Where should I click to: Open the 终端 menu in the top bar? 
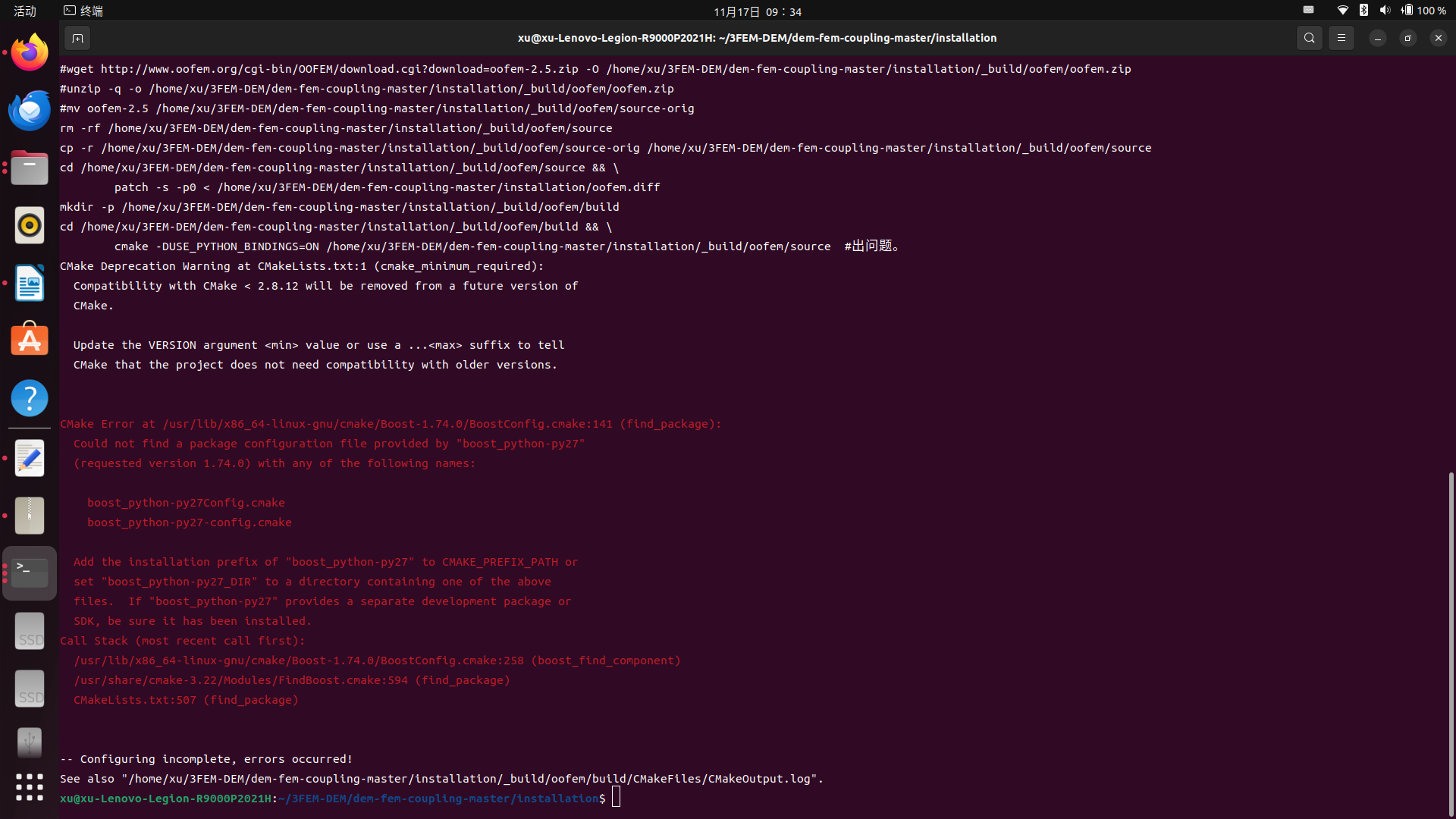coord(82,11)
